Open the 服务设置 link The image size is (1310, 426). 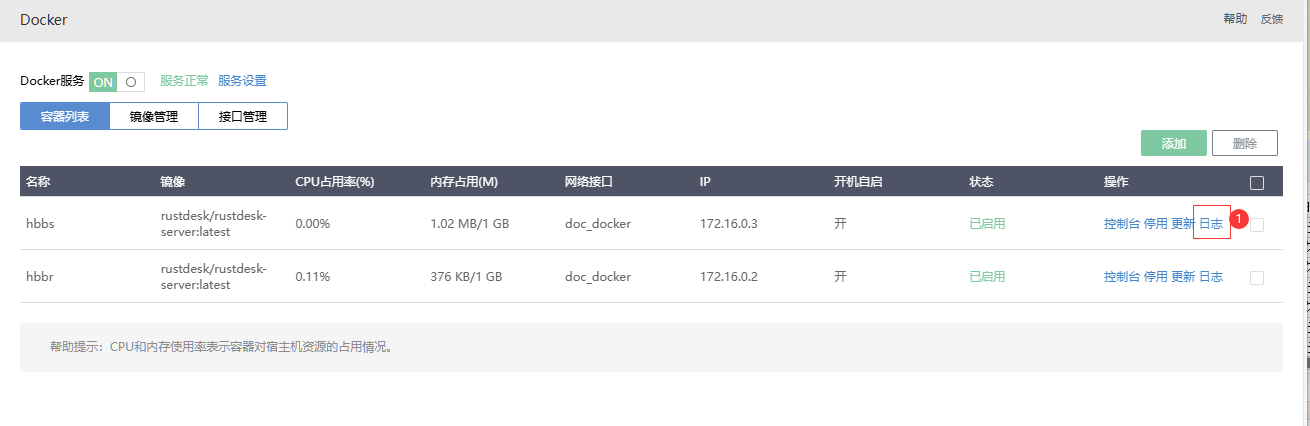click(242, 81)
